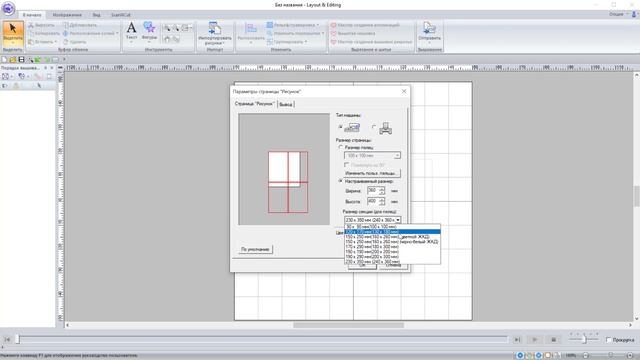Click the Отправить send icon
This screenshot has width=640, height=360.
point(429,32)
